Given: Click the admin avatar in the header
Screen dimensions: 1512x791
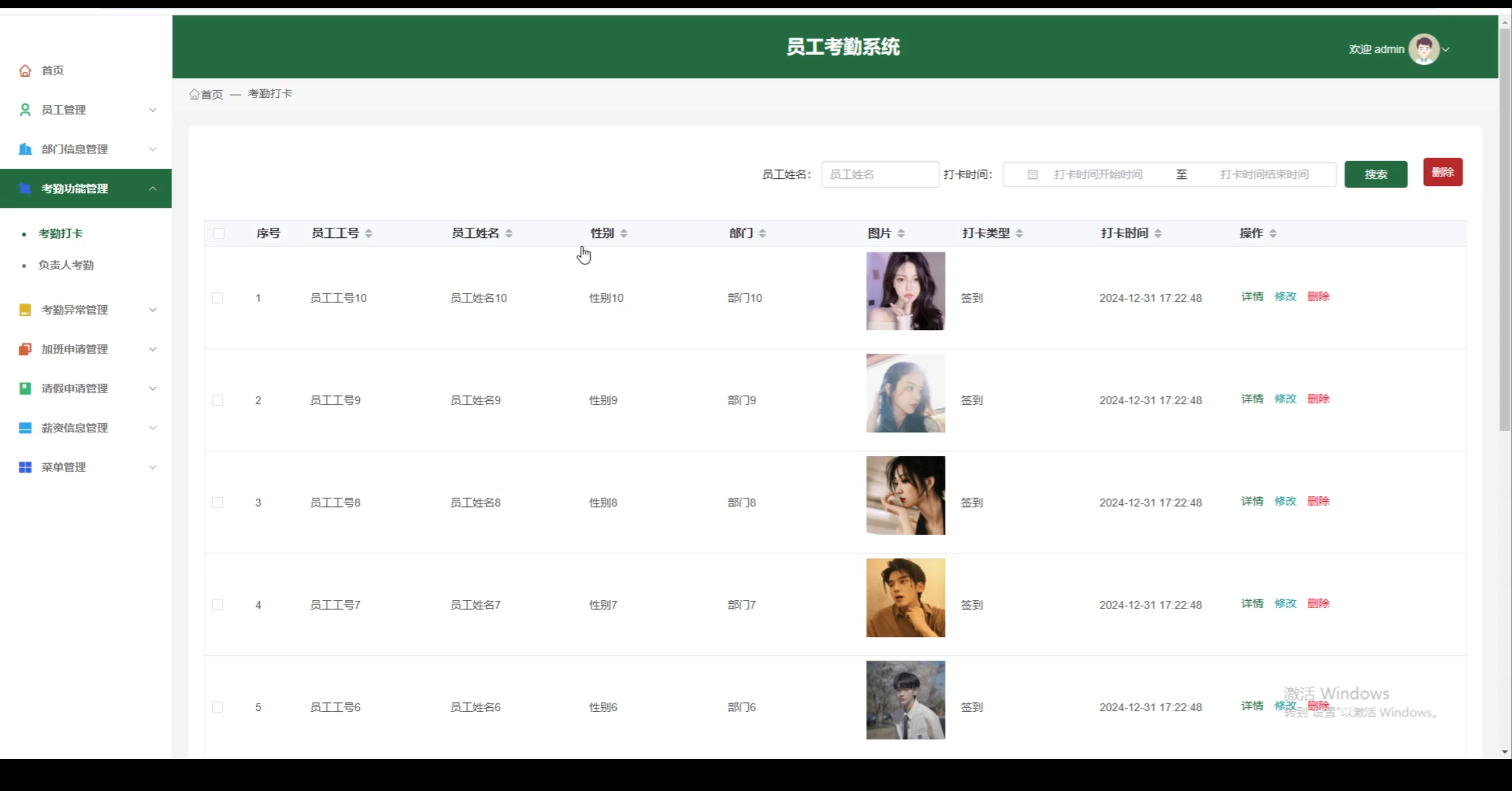Looking at the screenshot, I should pyautogui.click(x=1423, y=49).
